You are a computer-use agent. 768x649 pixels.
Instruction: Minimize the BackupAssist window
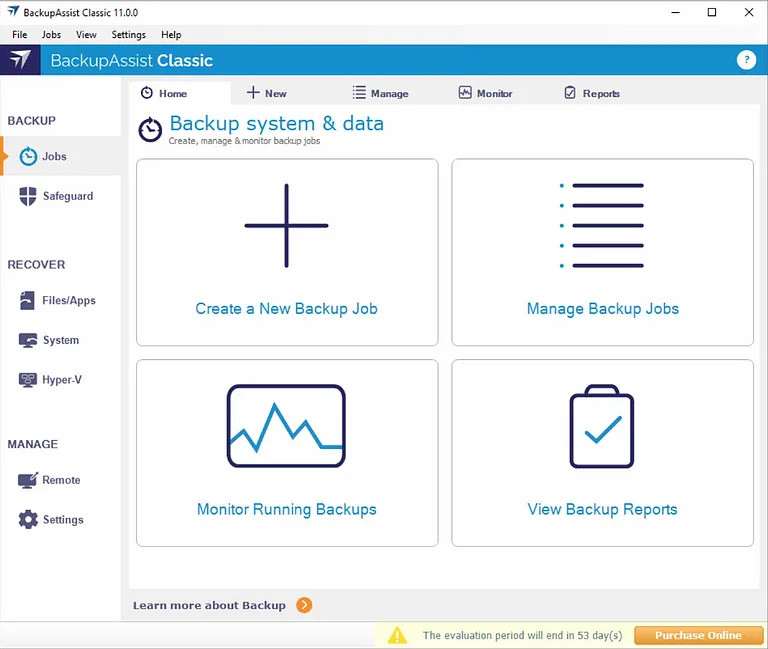coord(676,12)
